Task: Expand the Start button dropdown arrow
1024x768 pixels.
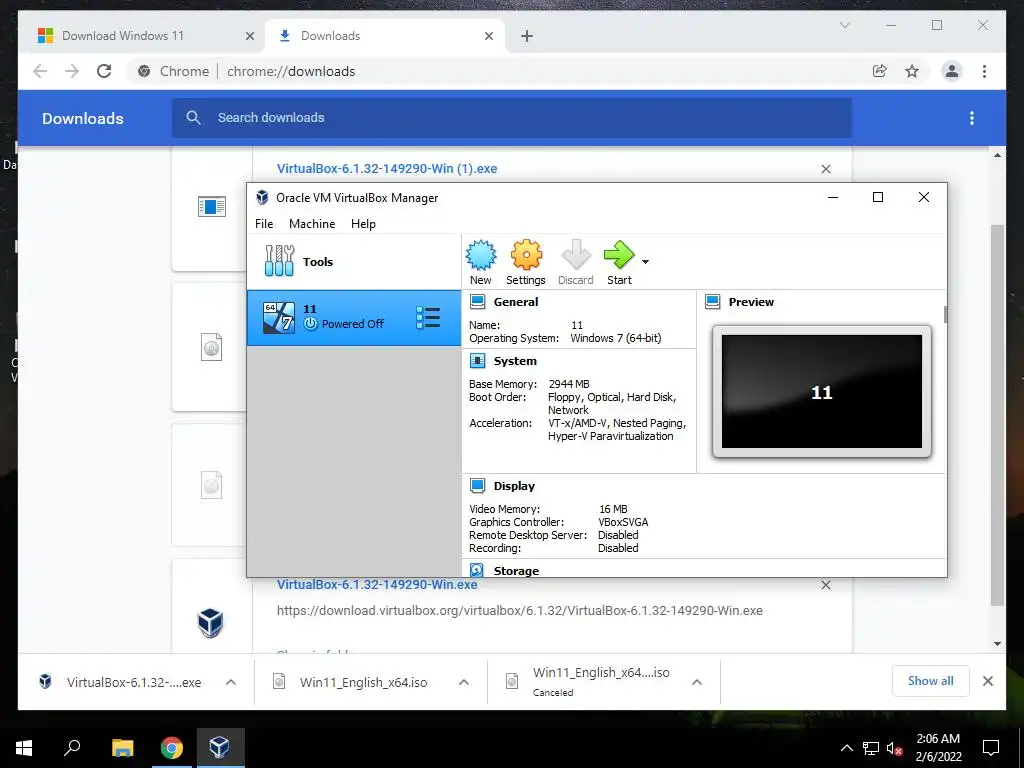Action: 645,262
